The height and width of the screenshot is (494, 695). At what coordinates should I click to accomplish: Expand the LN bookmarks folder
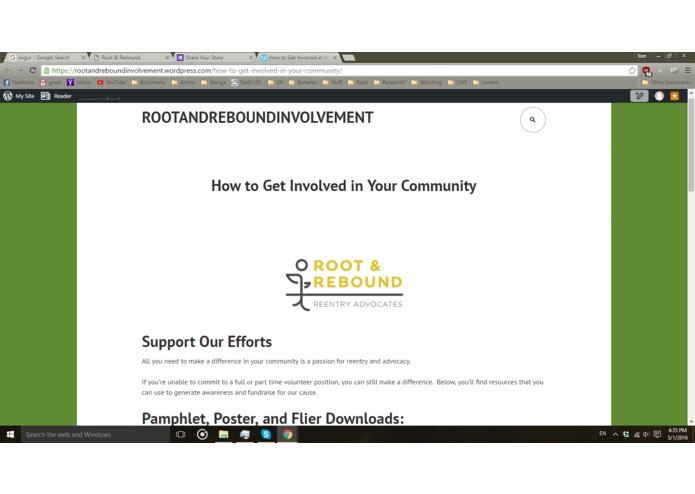275,82
